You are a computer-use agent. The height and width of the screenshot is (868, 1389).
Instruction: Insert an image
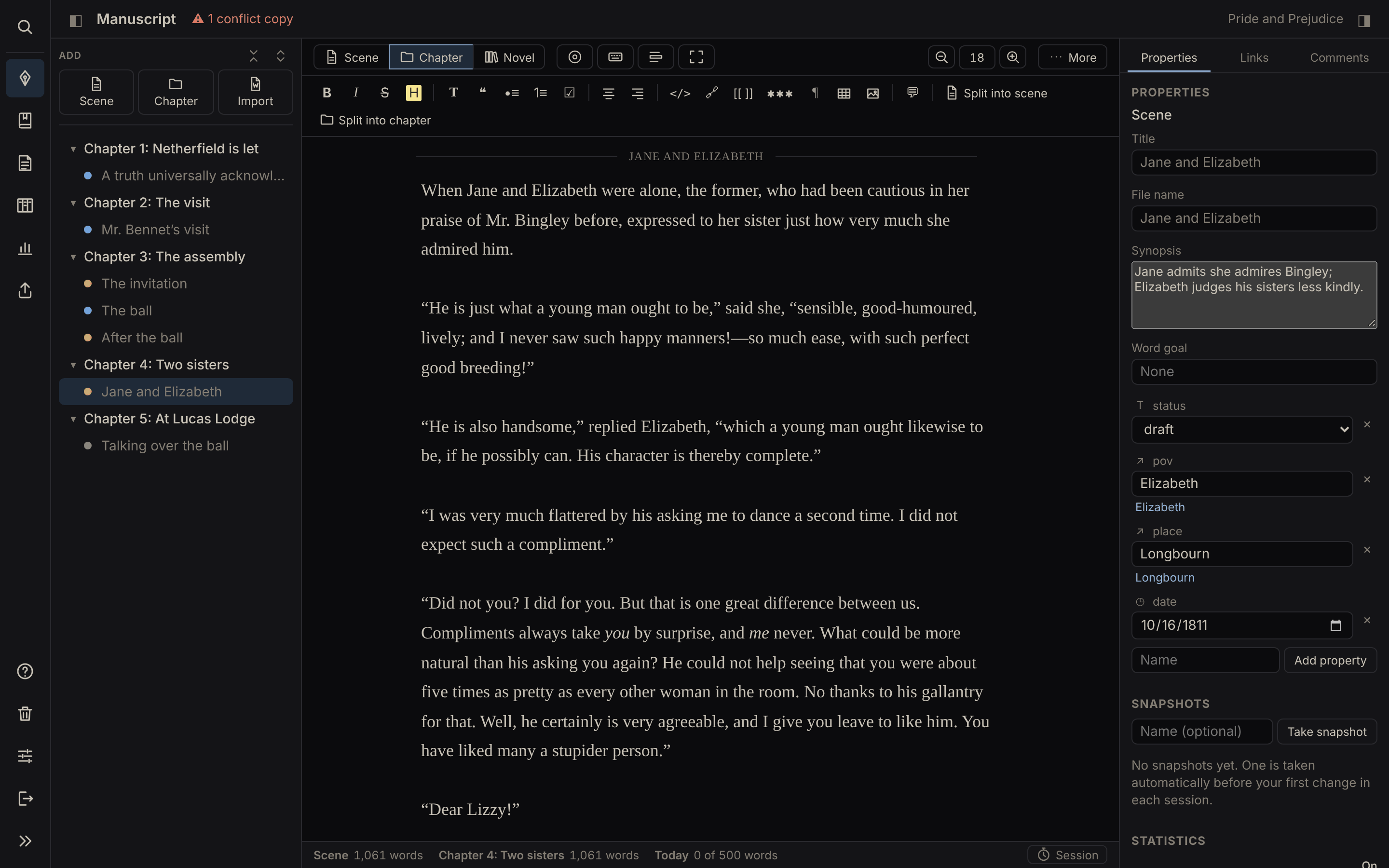point(872,93)
